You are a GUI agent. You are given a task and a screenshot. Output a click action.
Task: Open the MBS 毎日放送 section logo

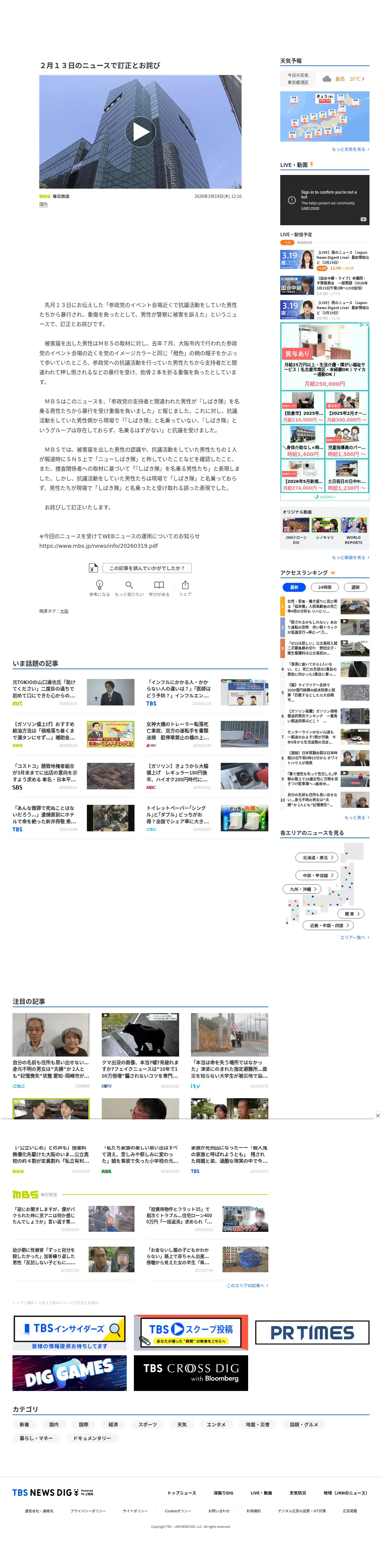coord(35,1194)
